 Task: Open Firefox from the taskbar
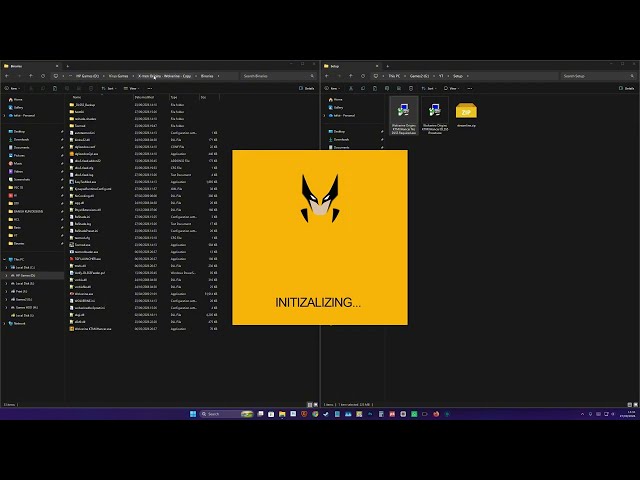click(x=436, y=414)
